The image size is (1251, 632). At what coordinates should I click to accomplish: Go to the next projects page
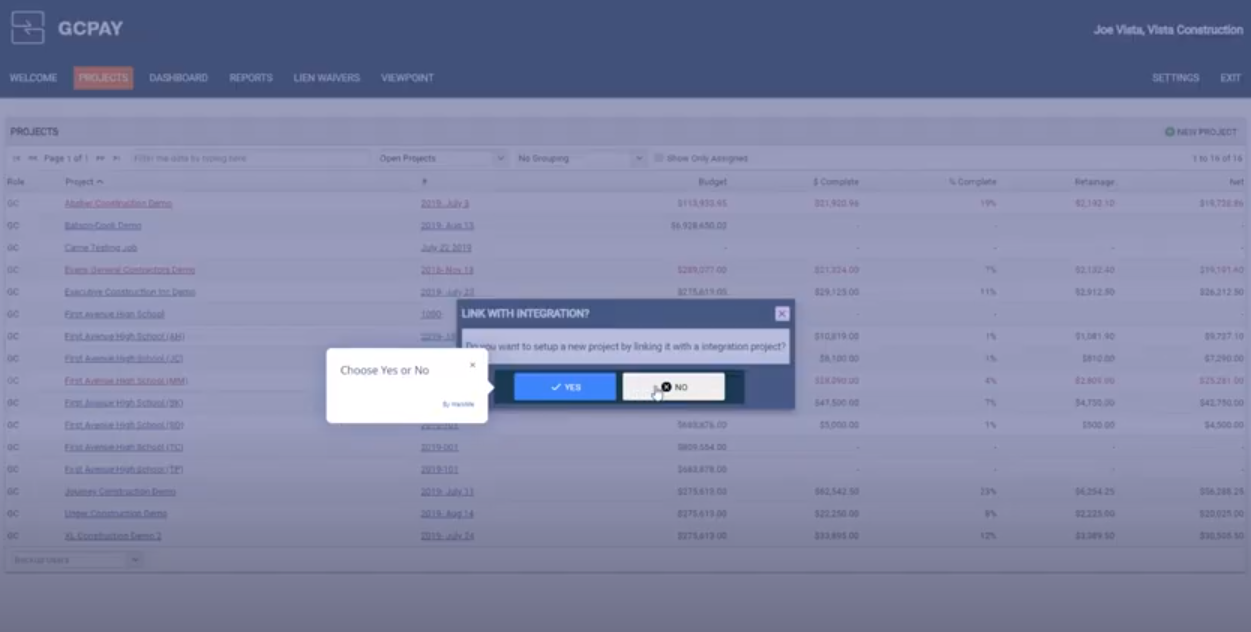pyautogui.click(x=100, y=158)
